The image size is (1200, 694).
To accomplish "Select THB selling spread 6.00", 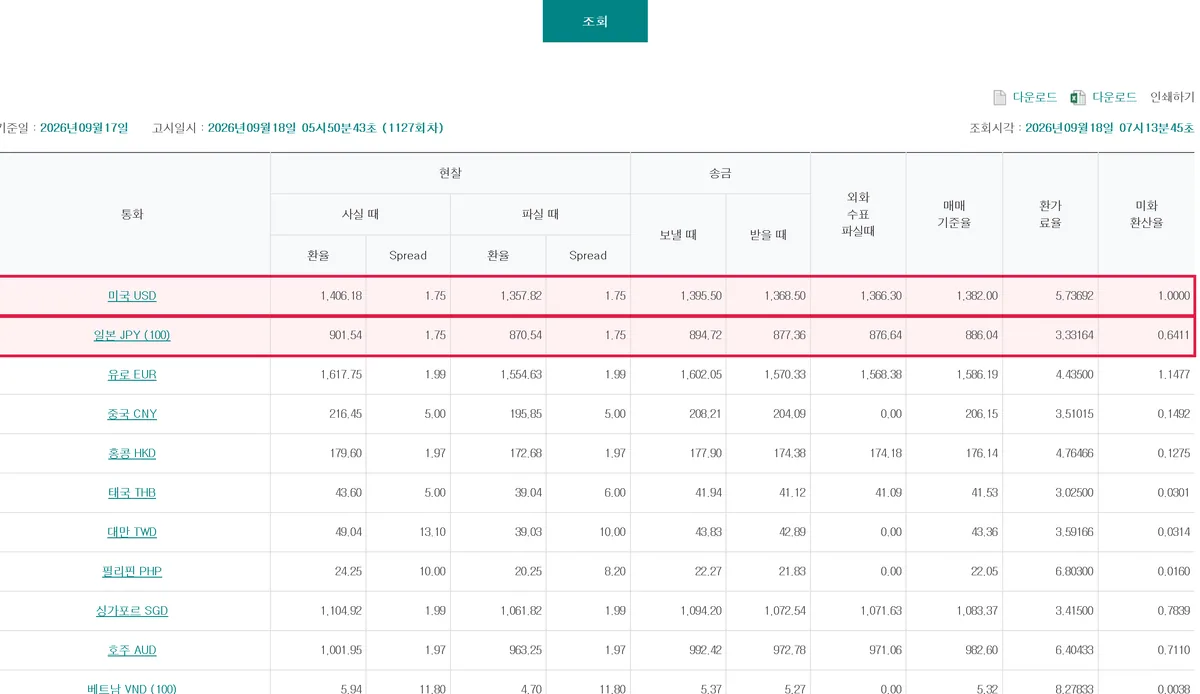I will [x=614, y=493].
